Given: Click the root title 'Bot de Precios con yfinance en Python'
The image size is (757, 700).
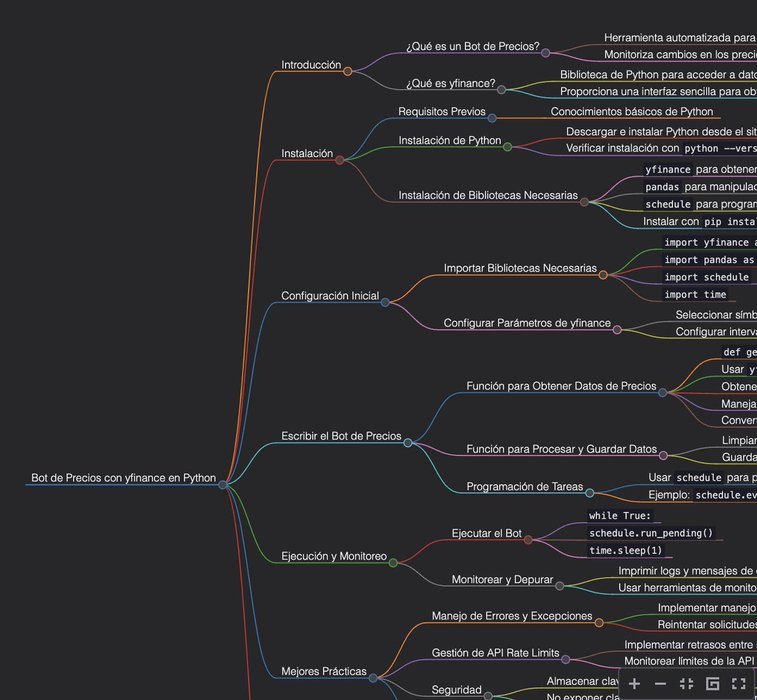Looking at the screenshot, I should (x=124, y=478).
